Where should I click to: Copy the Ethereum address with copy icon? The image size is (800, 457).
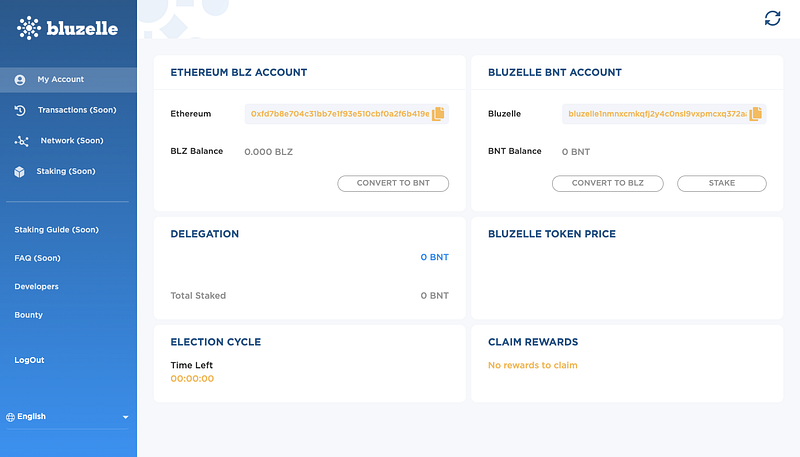tap(438, 114)
